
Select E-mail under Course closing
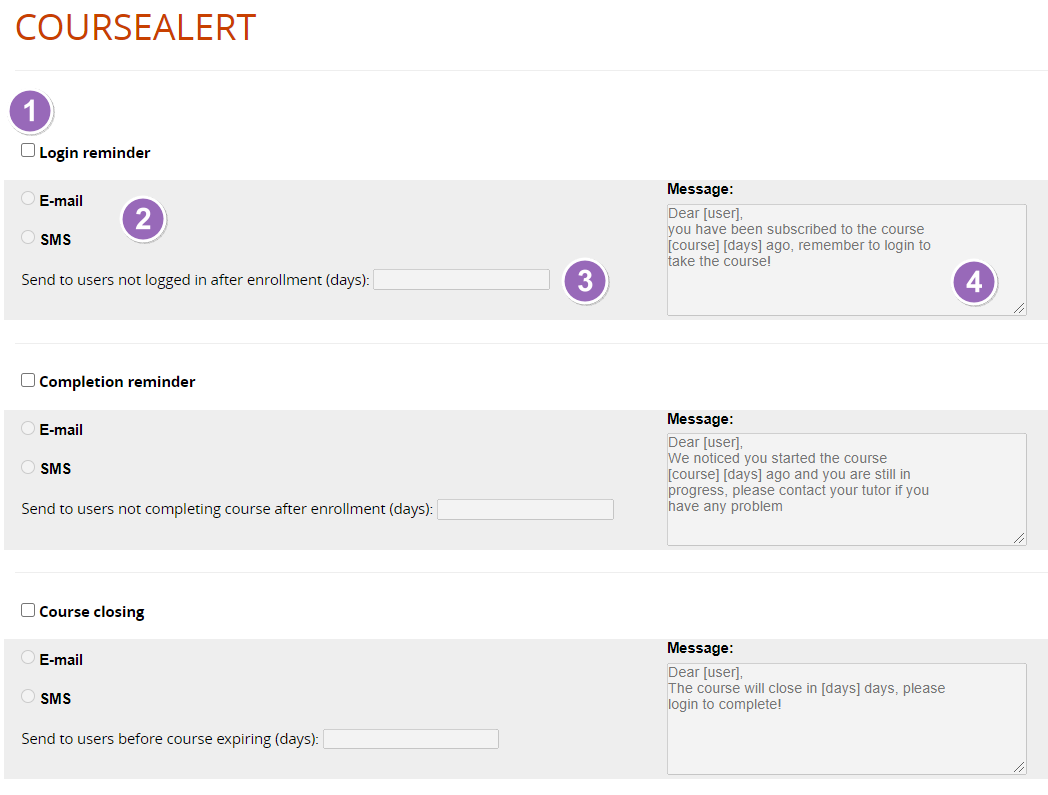(28, 657)
